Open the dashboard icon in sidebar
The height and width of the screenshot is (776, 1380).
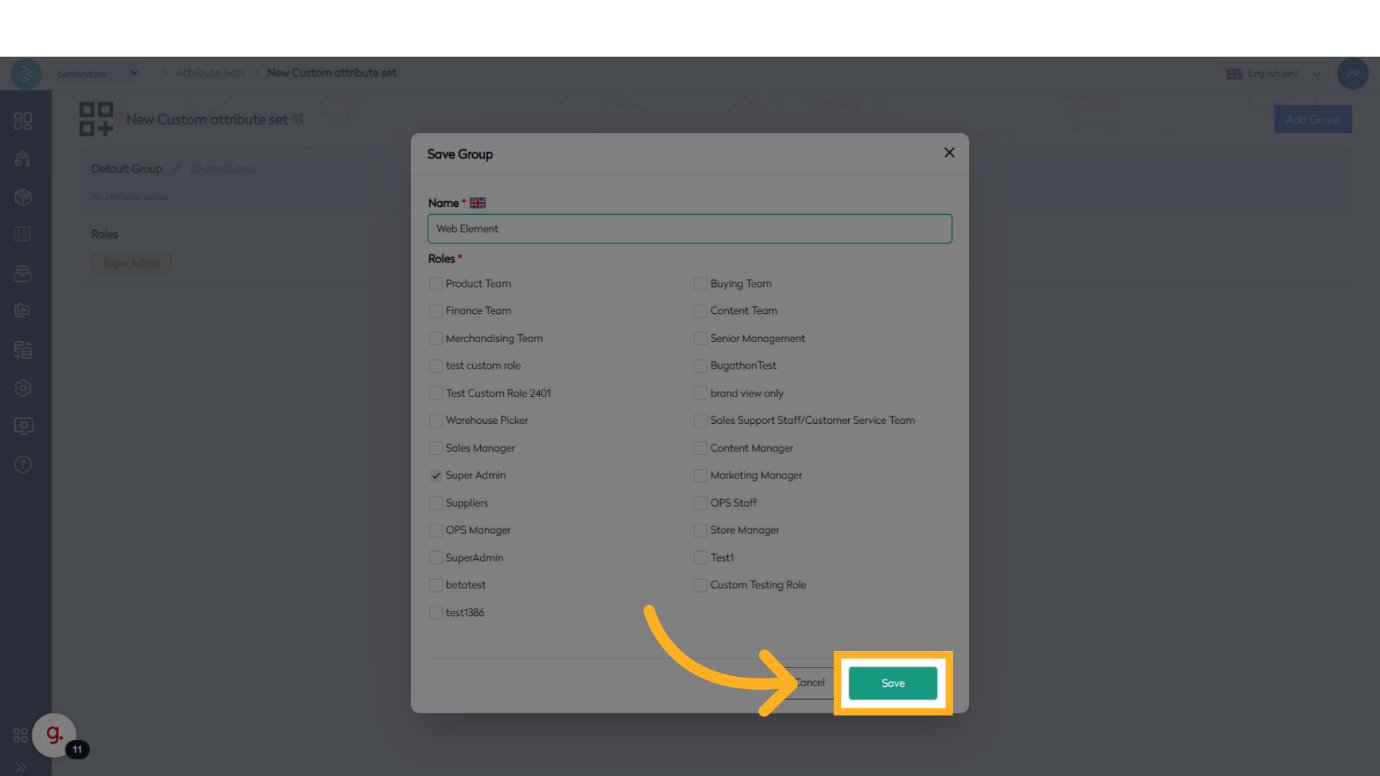(x=23, y=121)
